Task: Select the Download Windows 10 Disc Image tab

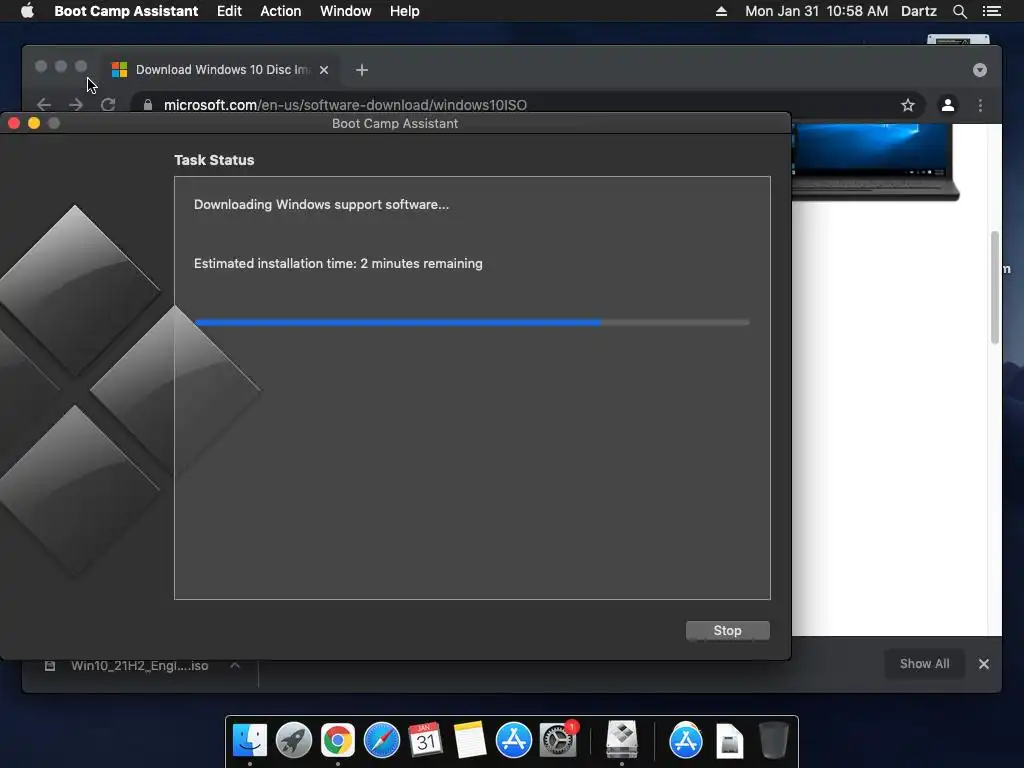Action: [x=221, y=70]
